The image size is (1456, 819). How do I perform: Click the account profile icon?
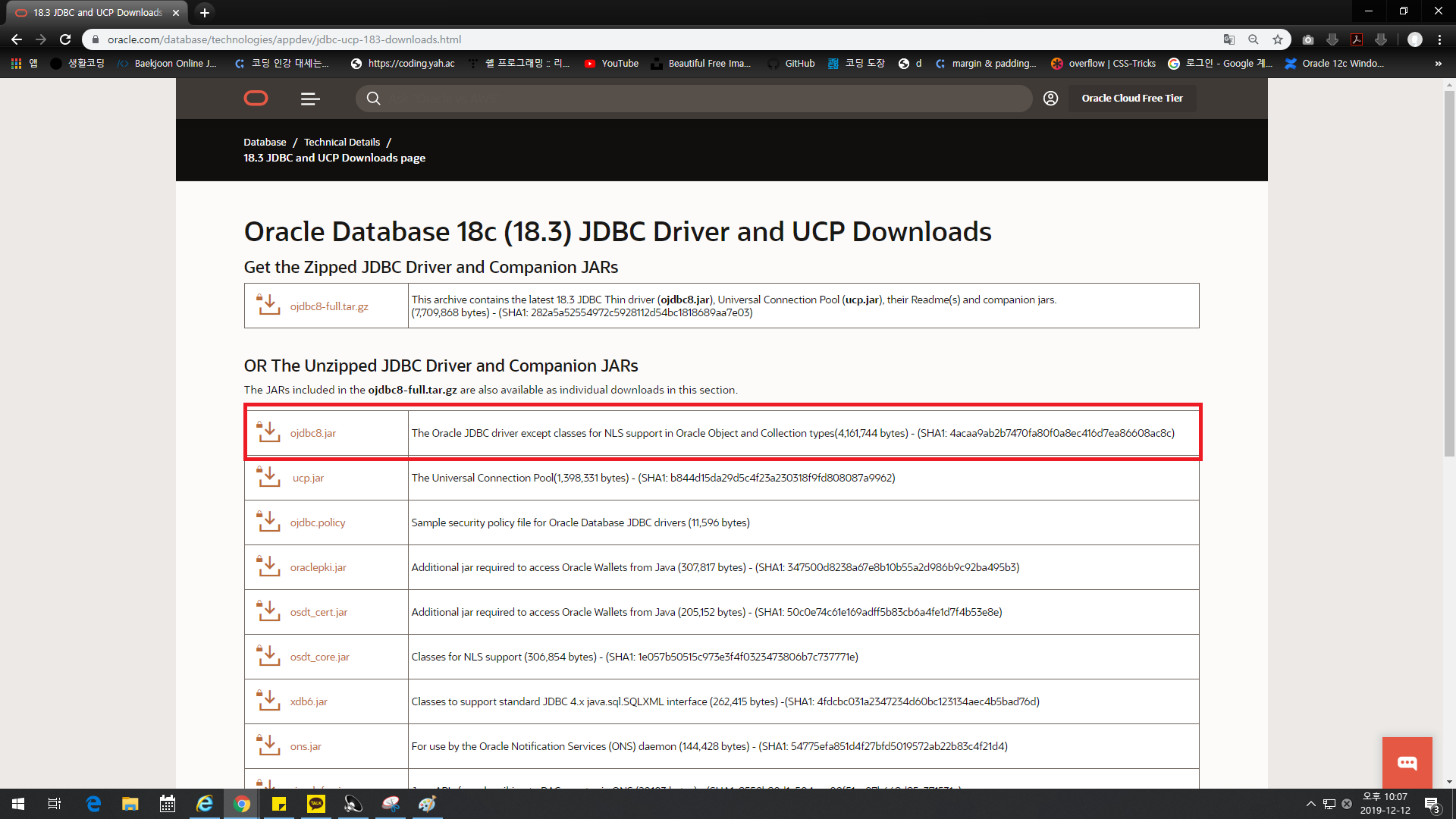click(1050, 98)
